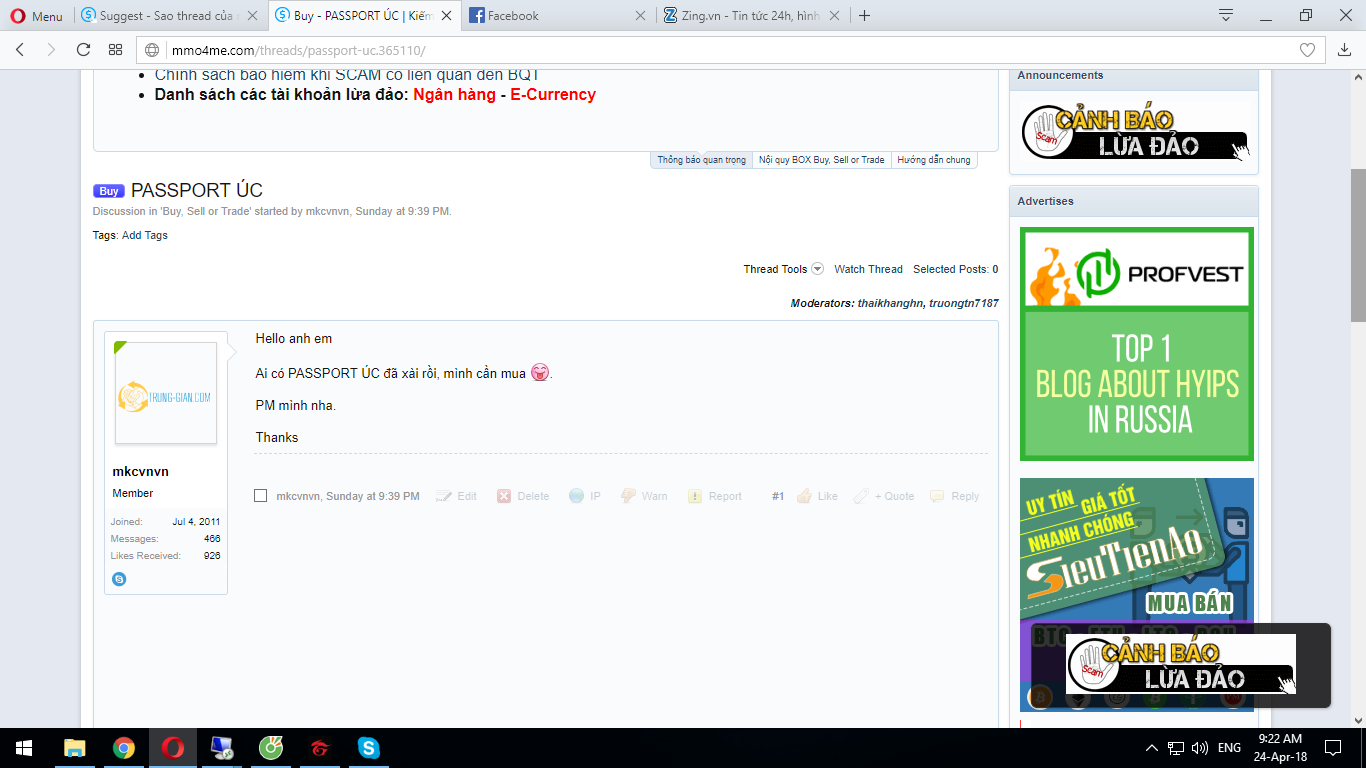This screenshot has height=768, width=1366.
Task: Open Ngân hàng scam accounts link
Action: [454, 95]
